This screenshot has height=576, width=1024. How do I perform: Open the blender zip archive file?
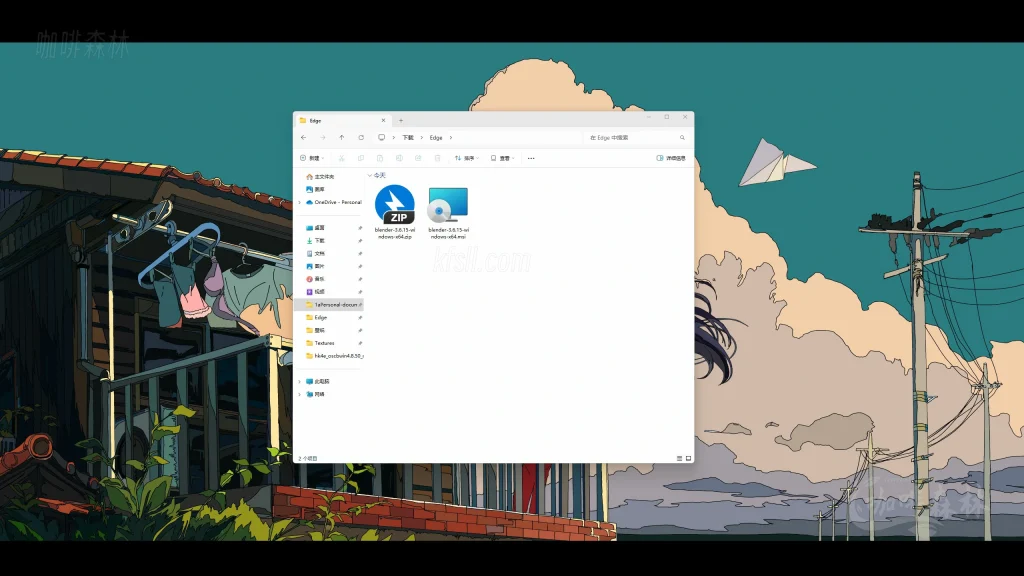pos(394,206)
